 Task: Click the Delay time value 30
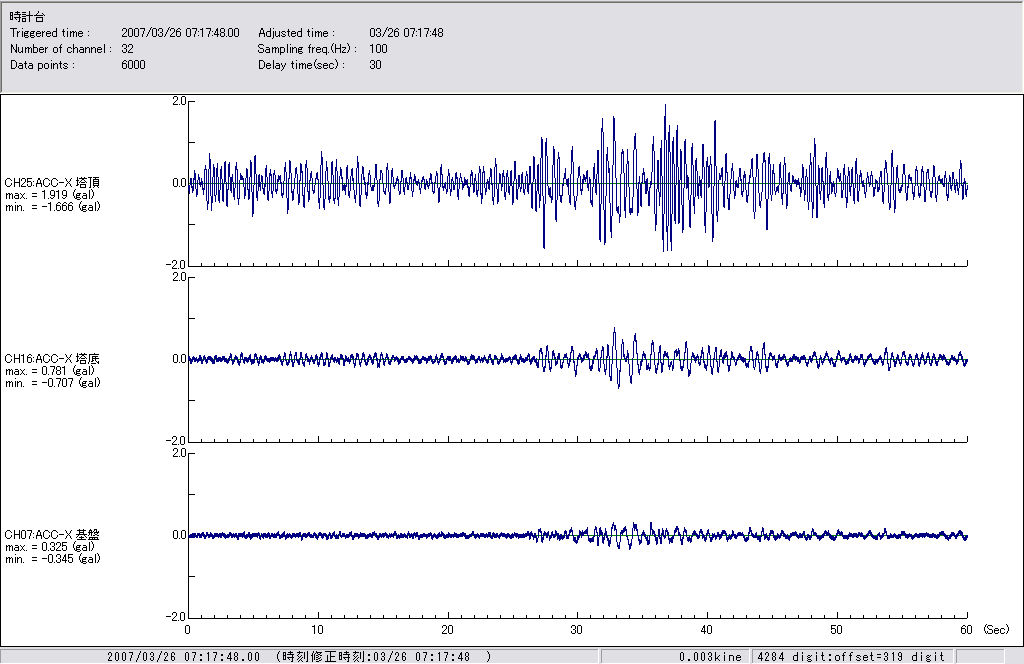point(375,65)
